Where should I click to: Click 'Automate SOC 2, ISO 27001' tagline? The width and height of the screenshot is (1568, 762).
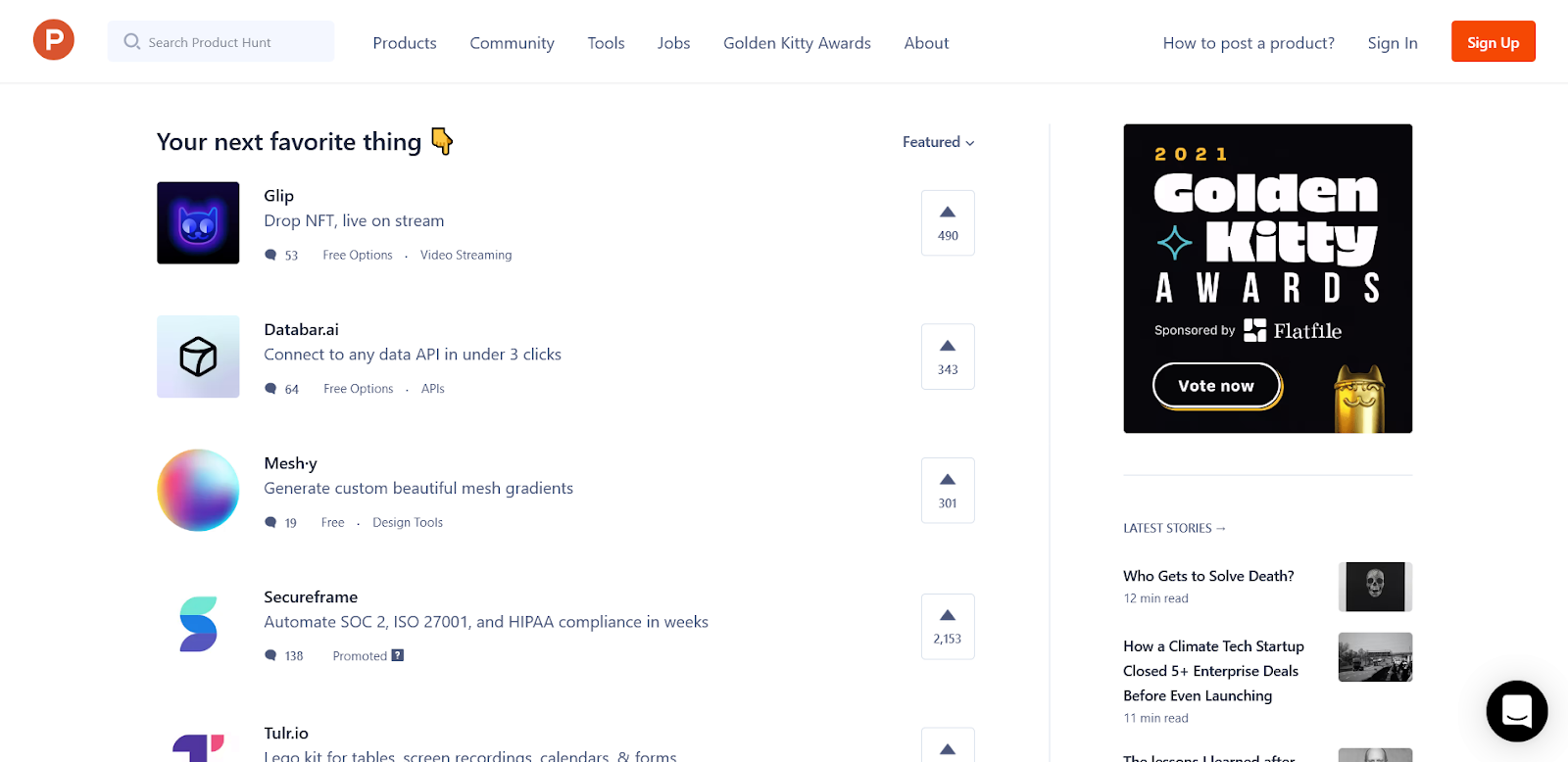point(486,622)
